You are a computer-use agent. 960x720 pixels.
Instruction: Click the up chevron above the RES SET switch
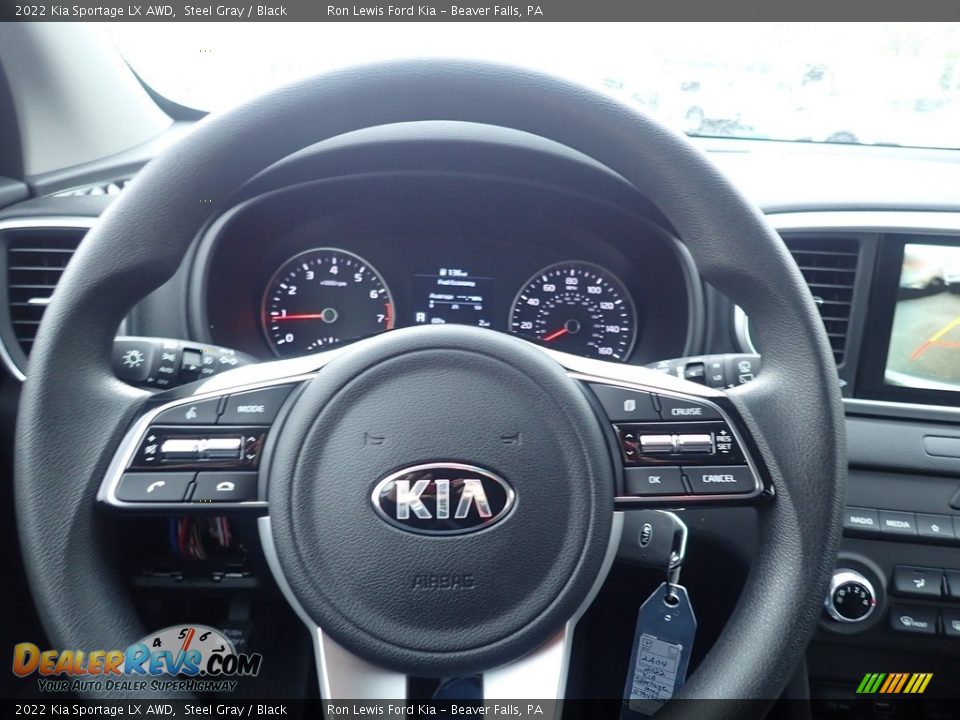(630, 436)
